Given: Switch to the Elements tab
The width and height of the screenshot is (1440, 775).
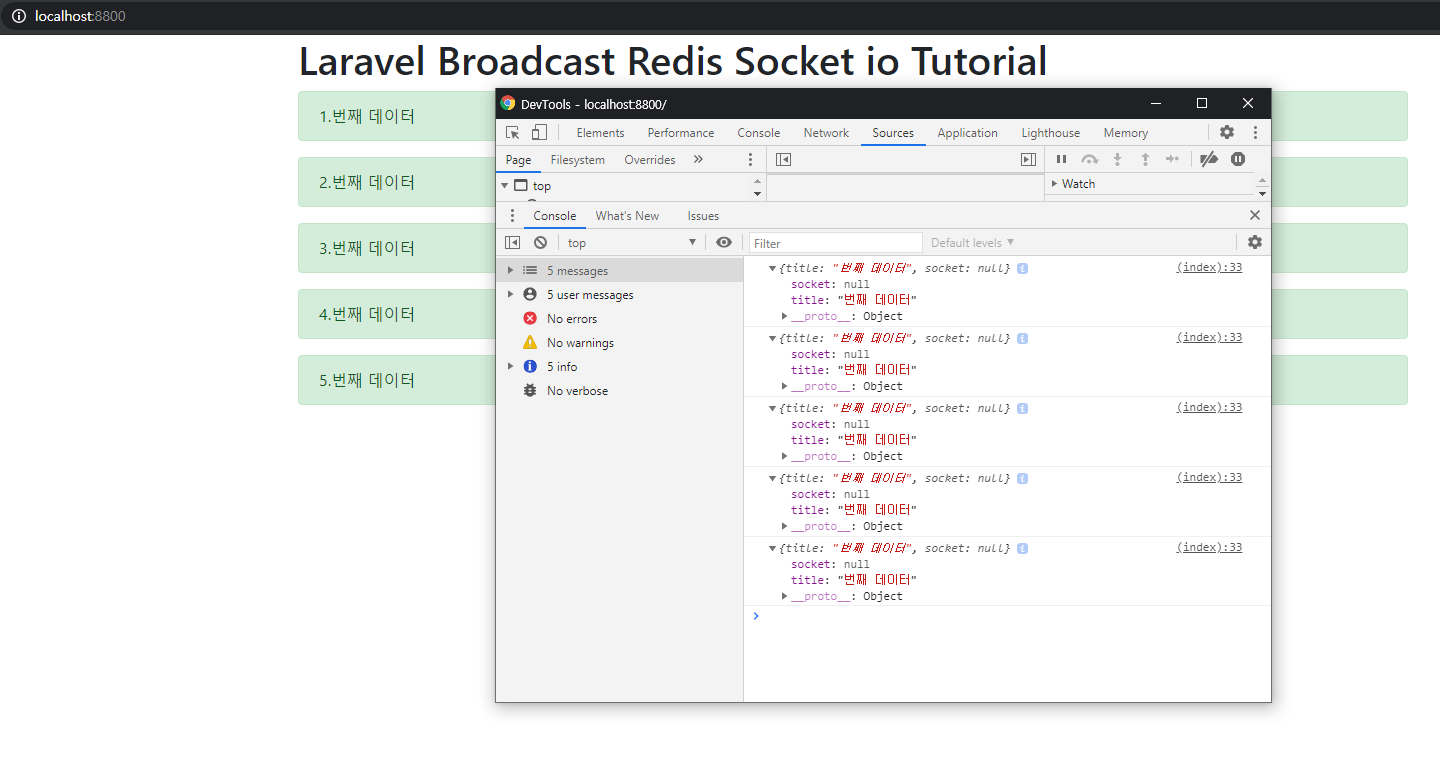Looking at the screenshot, I should [600, 132].
